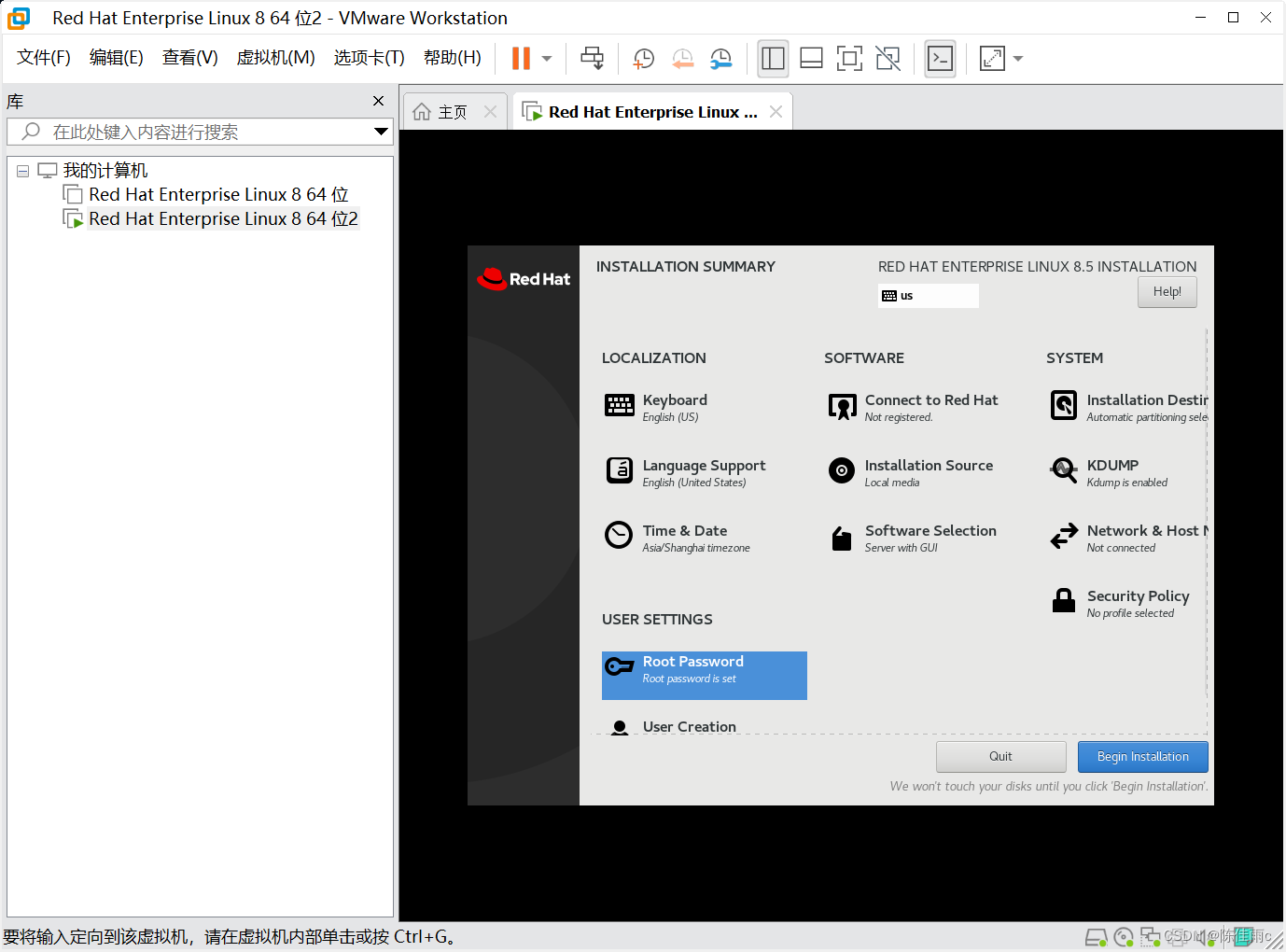
Task: Open the User Creation link
Action: (689, 726)
